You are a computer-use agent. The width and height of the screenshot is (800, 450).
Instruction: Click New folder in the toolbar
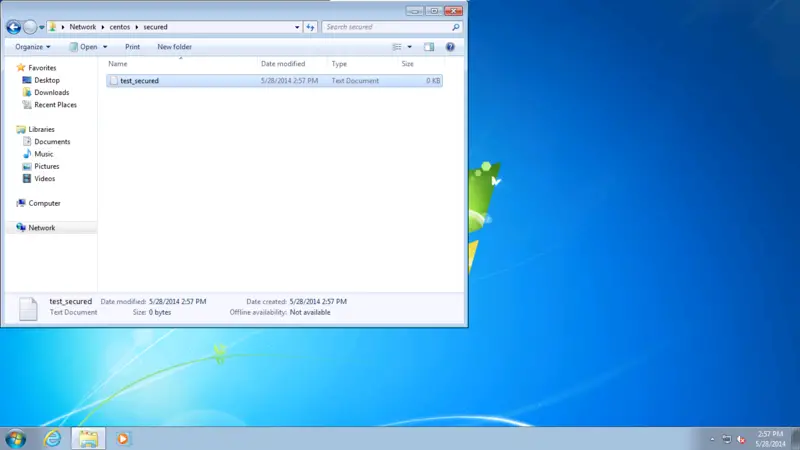pyautogui.click(x=174, y=47)
